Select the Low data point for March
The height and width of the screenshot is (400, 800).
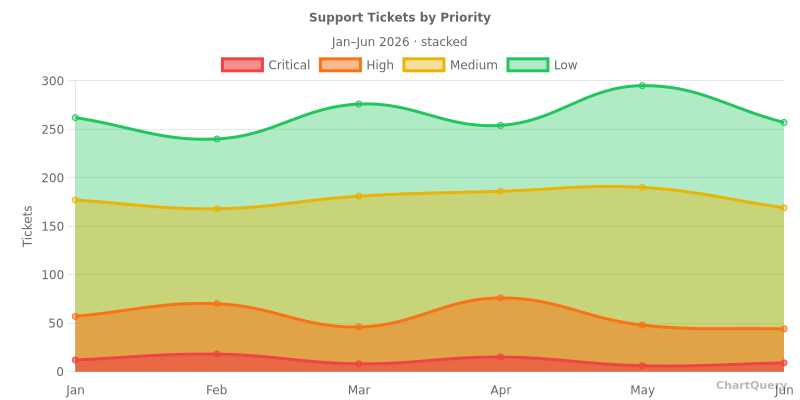pos(359,104)
